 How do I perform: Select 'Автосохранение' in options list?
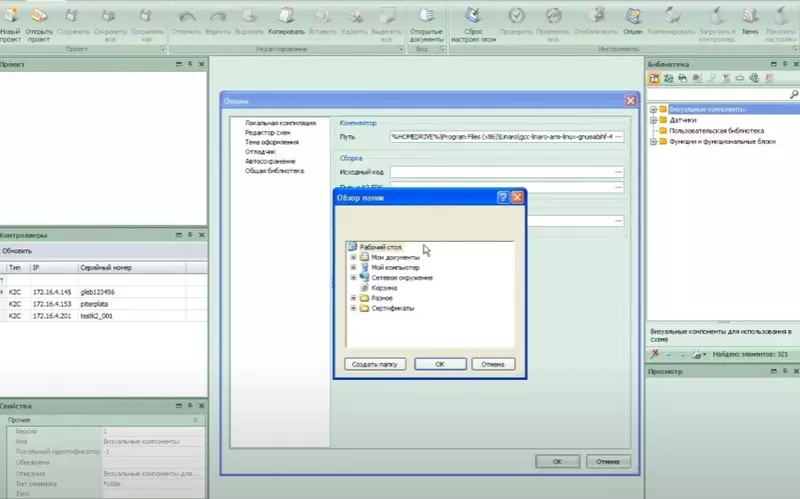click(x=270, y=161)
